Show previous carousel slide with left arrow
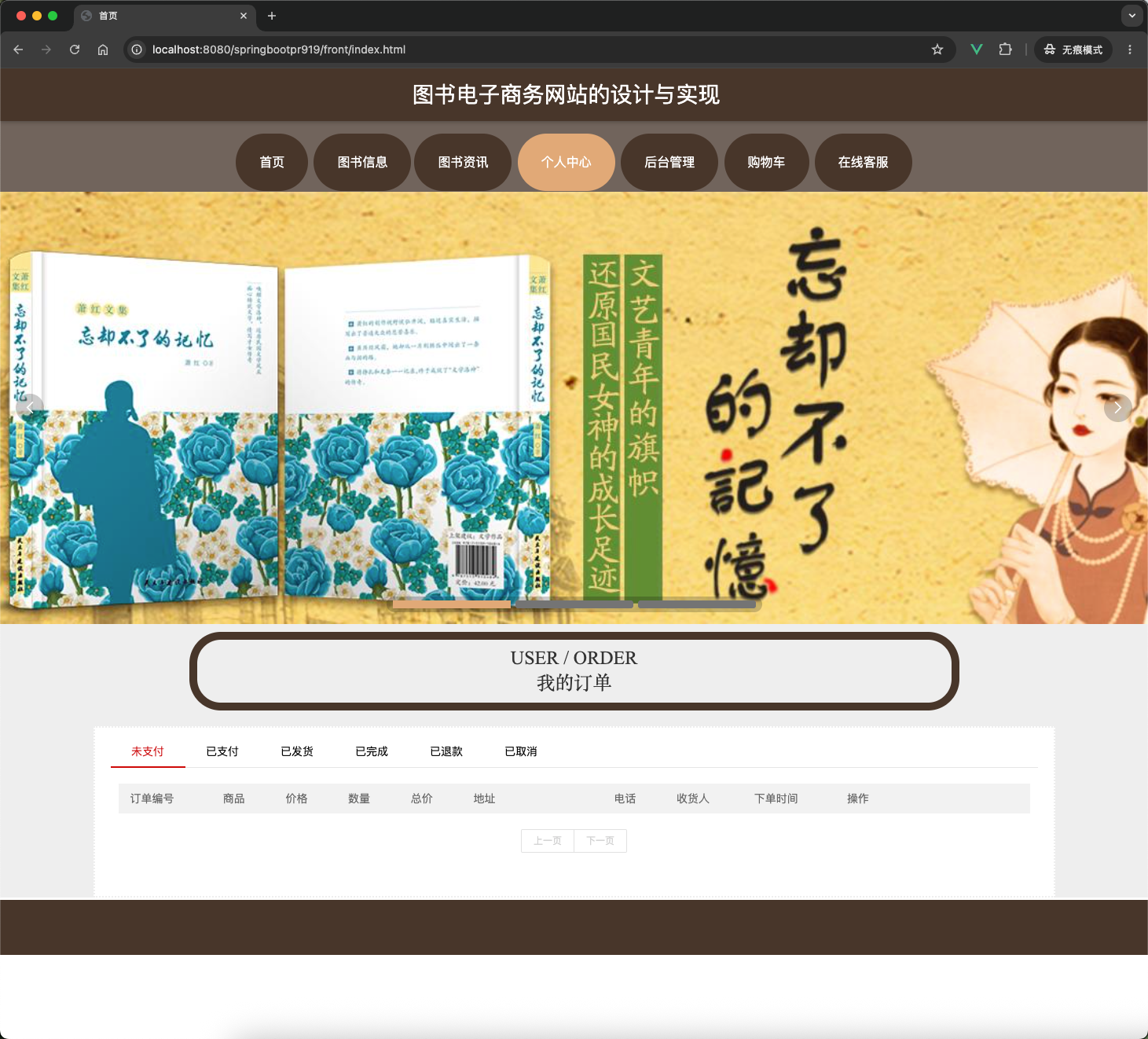Screen dimensions: 1148x1039 [x=30, y=408]
